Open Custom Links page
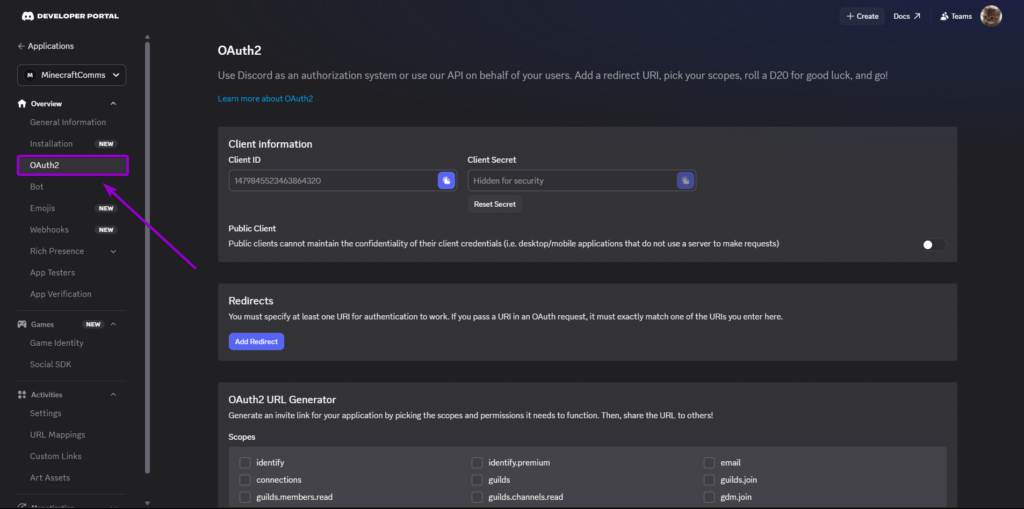The image size is (1024, 509). click(56, 456)
